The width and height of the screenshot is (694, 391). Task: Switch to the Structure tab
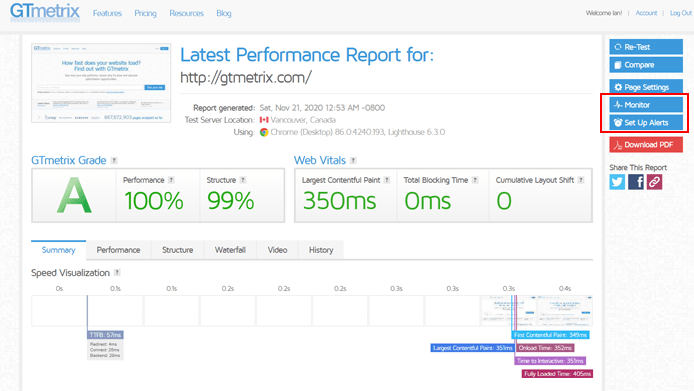pyautogui.click(x=177, y=250)
